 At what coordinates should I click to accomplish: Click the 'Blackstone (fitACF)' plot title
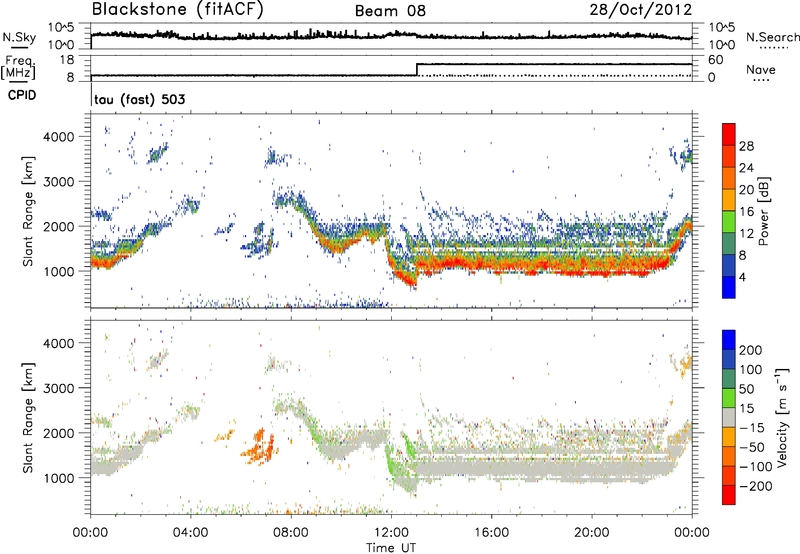[x=178, y=10]
